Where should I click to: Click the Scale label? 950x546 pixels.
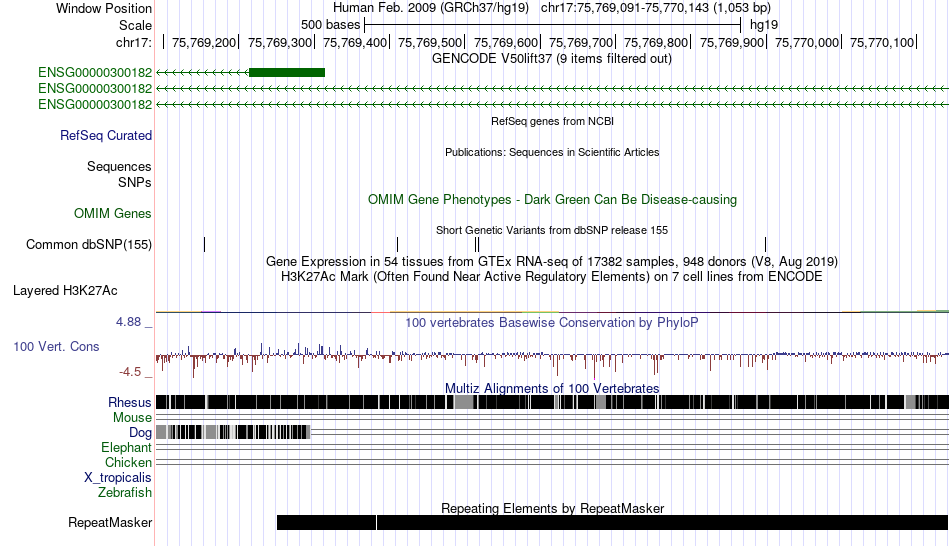[135, 25]
